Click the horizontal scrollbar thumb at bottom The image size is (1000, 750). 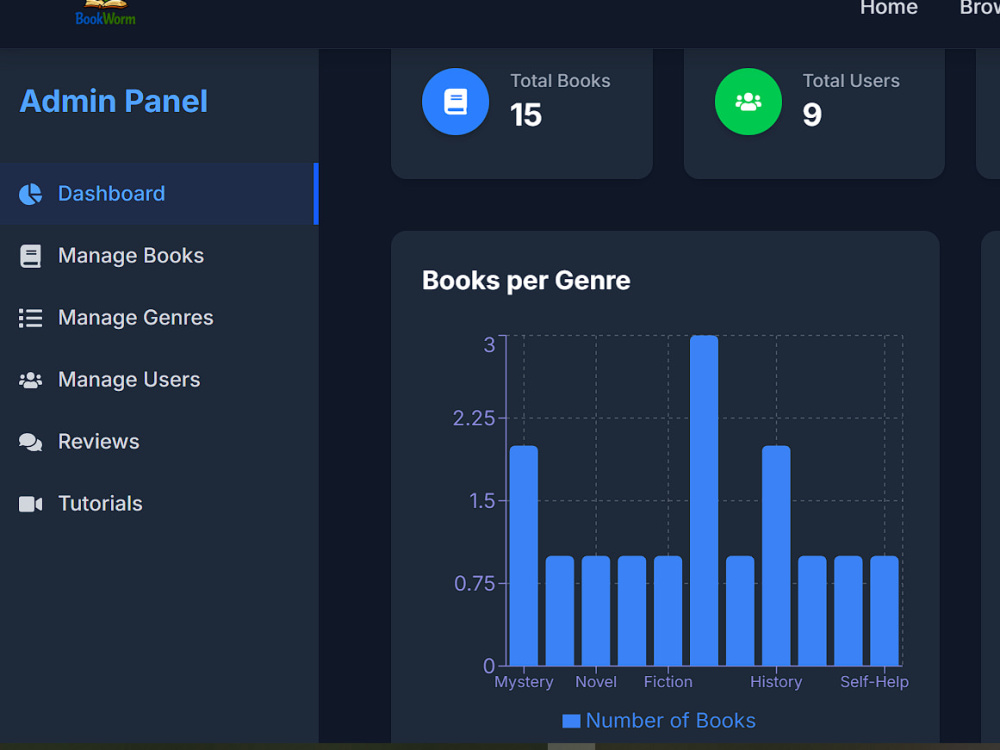click(571, 746)
